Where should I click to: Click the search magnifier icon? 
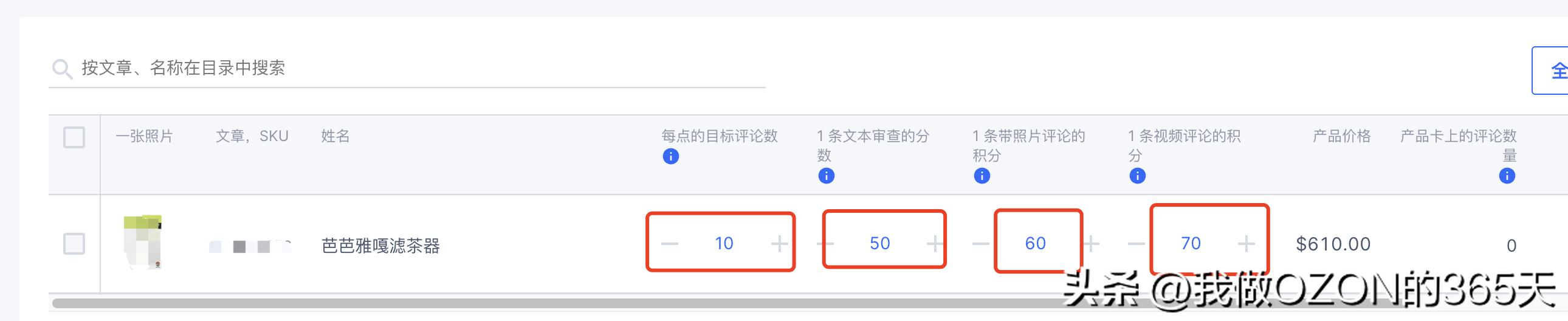pyautogui.click(x=62, y=69)
